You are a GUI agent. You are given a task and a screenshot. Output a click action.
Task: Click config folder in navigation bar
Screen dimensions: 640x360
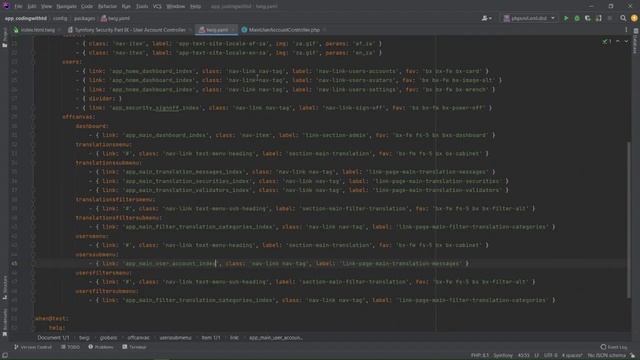tap(60, 18)
